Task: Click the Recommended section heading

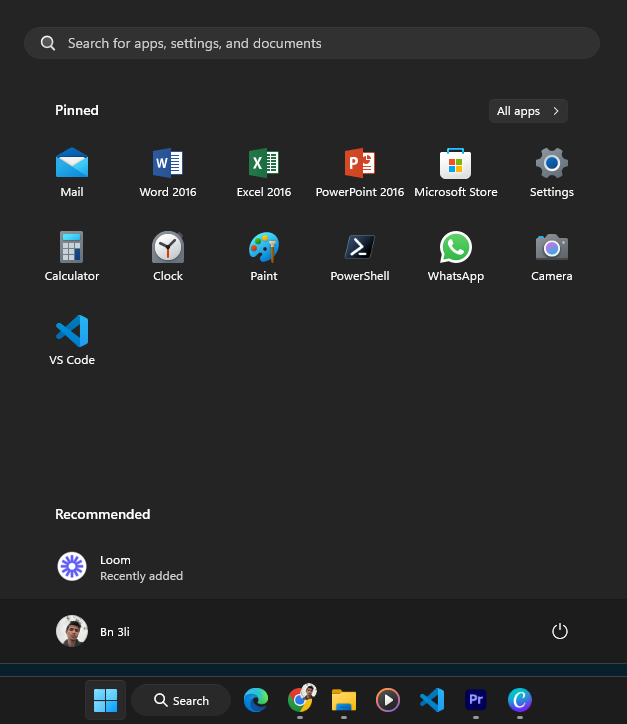Action: point(102,514)
